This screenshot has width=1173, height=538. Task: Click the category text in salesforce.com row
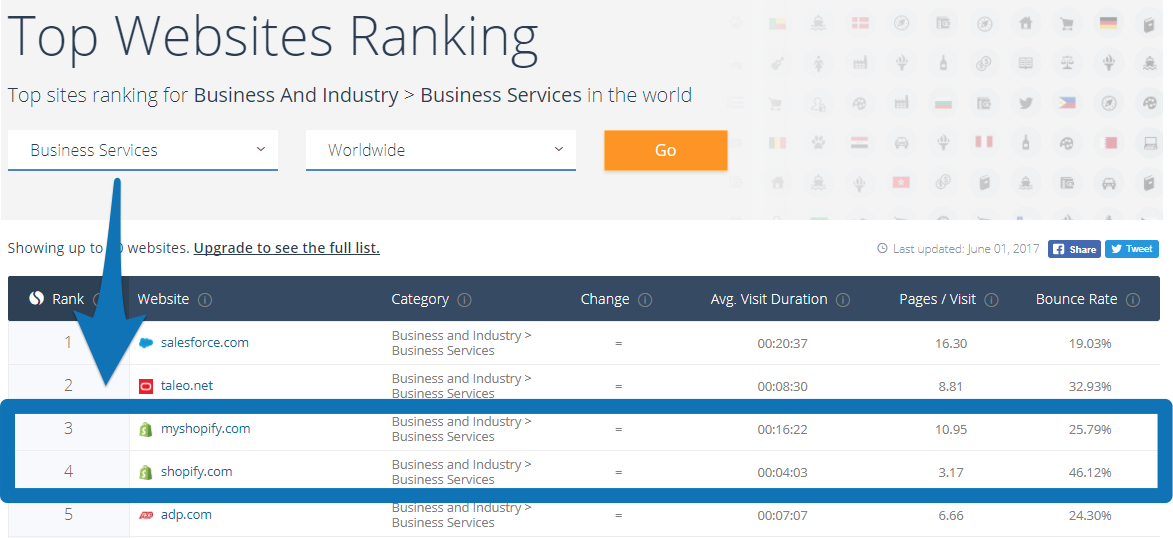click(462, 343)
